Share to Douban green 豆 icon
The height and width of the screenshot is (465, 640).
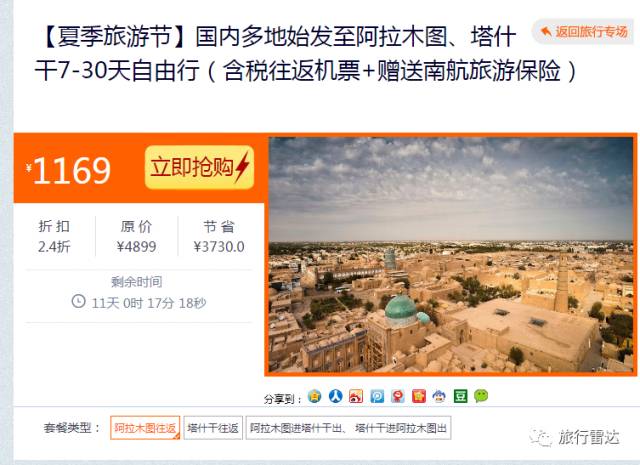[460, 396]
